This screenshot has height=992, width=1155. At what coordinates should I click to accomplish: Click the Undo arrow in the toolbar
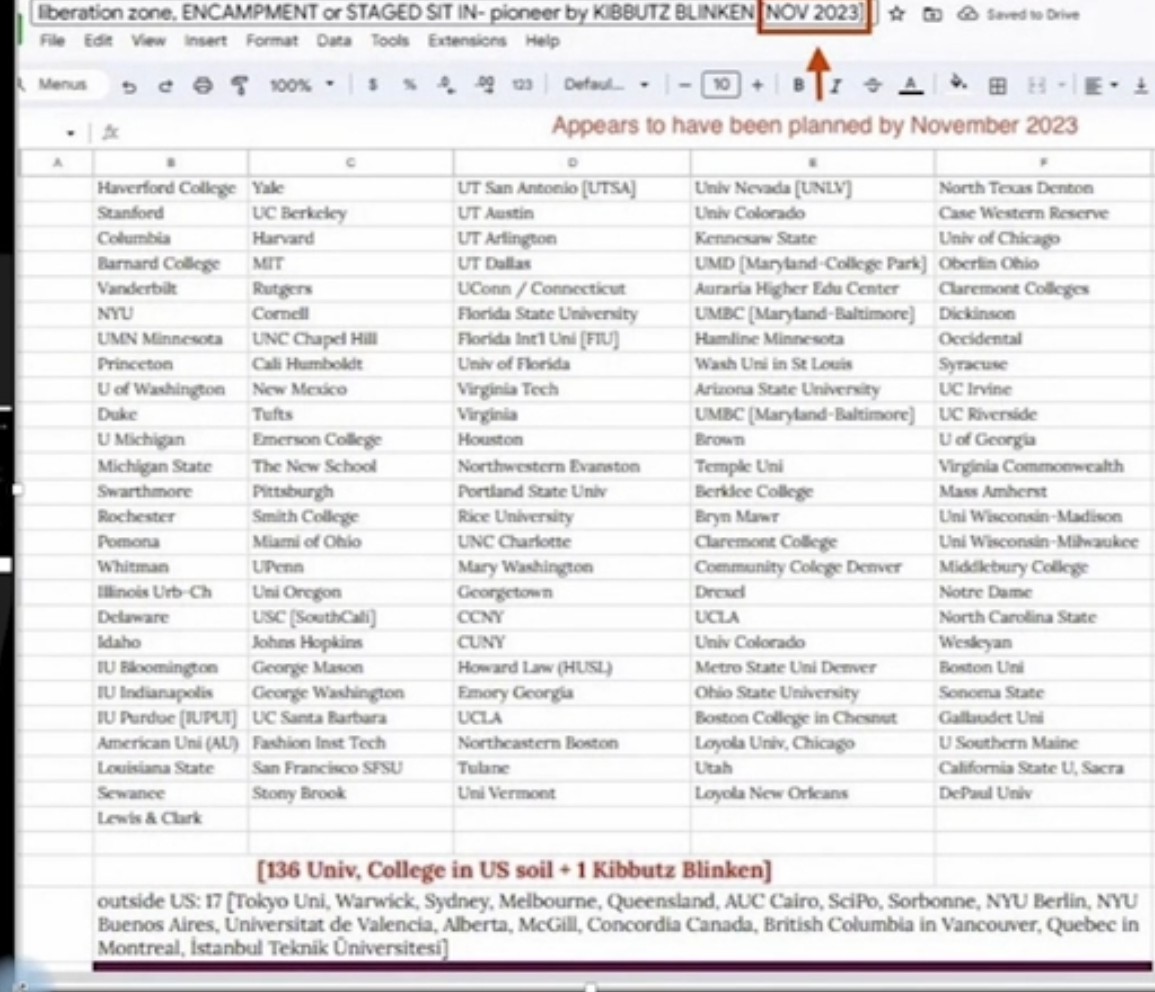(x=129, y=86)
